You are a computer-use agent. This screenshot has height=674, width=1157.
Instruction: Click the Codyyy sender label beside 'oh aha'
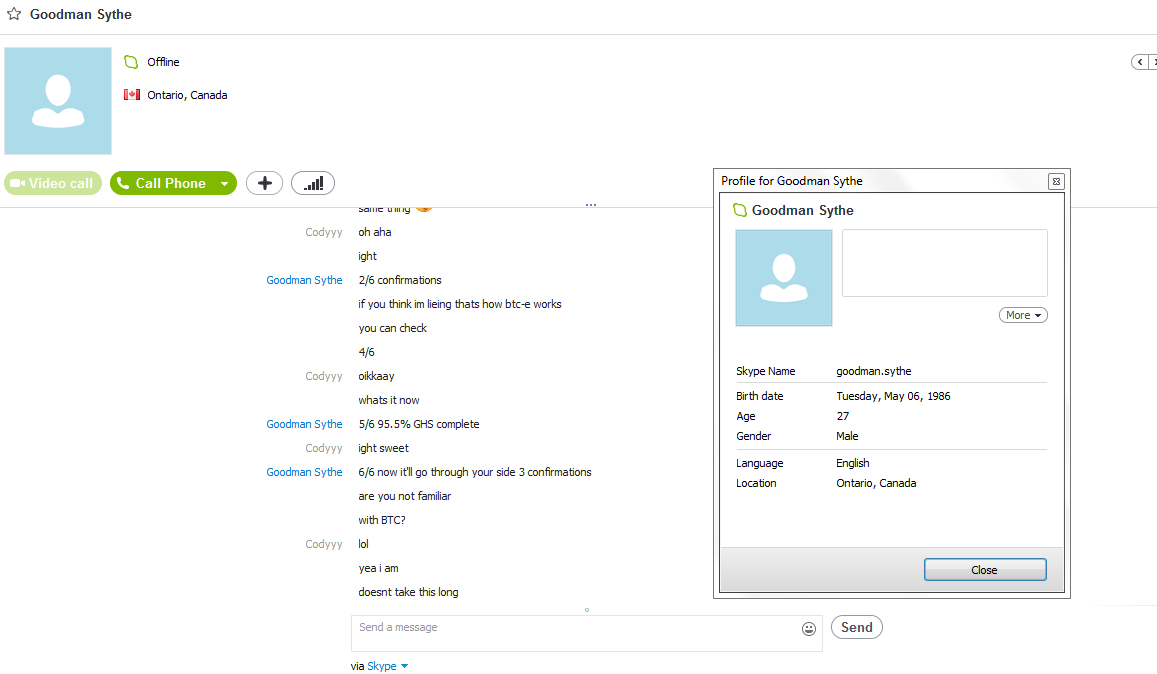(324, 233)
